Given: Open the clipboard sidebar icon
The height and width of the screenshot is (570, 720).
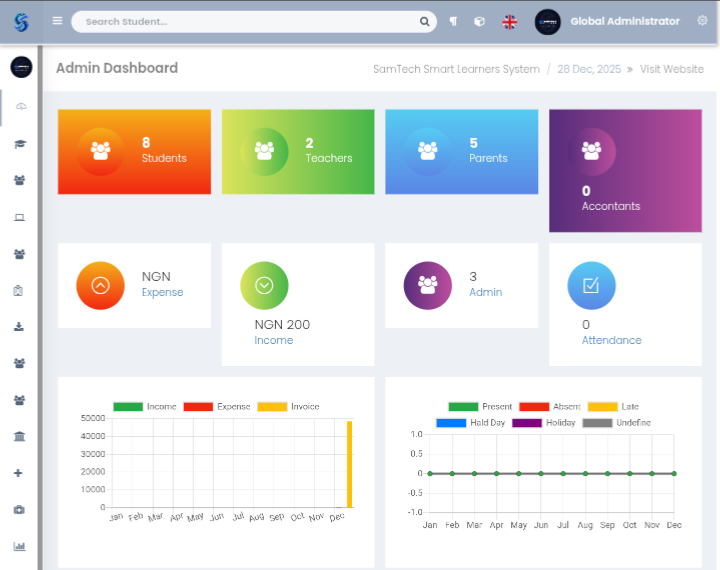Looking at the screenshot, I should click(x=18, y=290).
